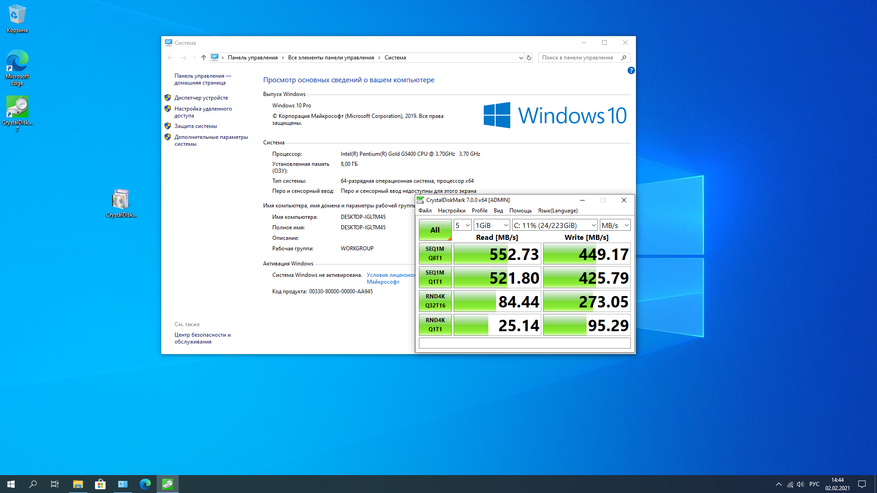Click Control Panel breadcrumb segment

252,58
